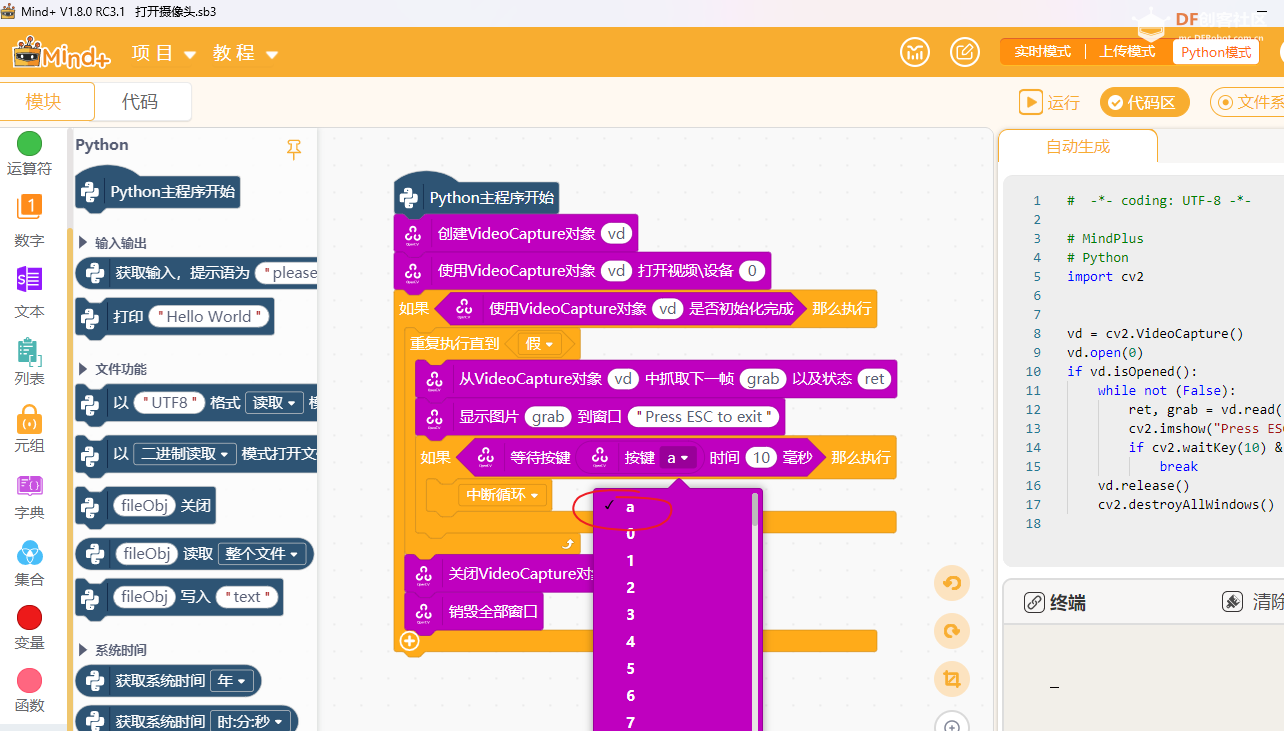Click the 销毁全部窗口 block
The height and width of the screenshot is (731, 1284).
[x=473, y=611]
